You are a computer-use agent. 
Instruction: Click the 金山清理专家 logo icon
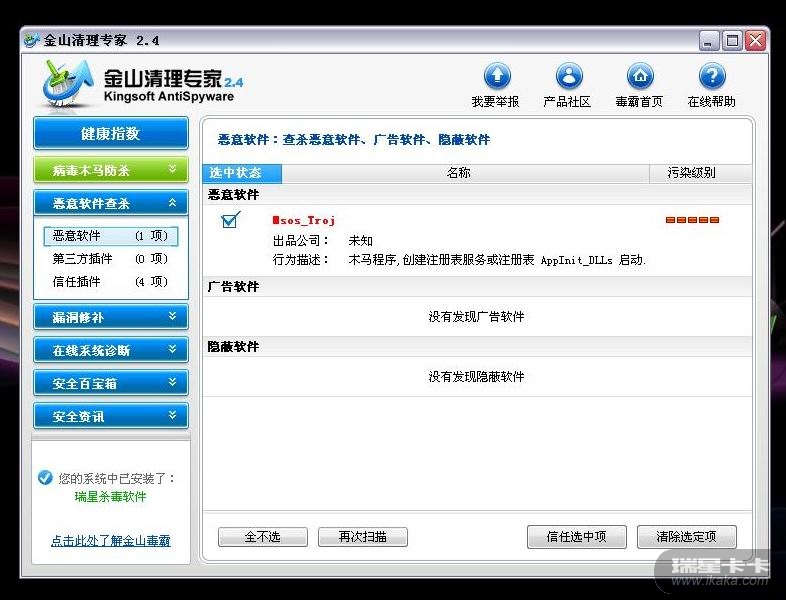[68, 83]
